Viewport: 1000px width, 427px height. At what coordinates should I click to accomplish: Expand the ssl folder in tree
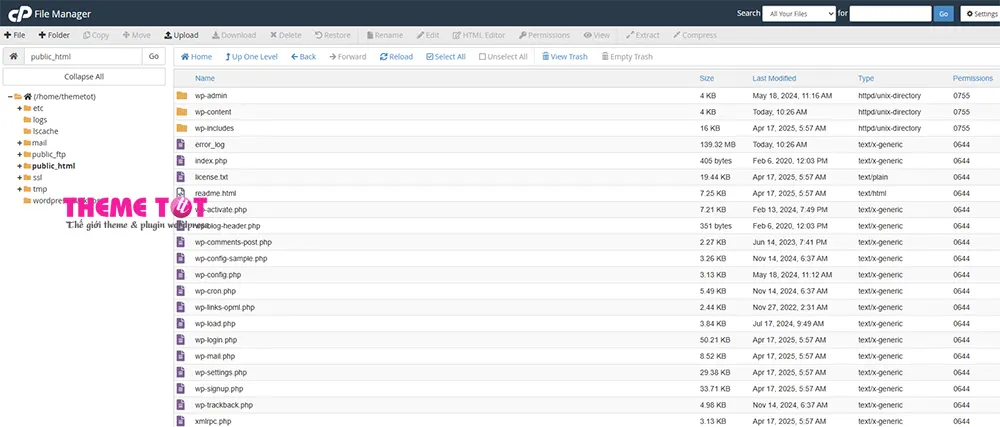pos(20,177)
